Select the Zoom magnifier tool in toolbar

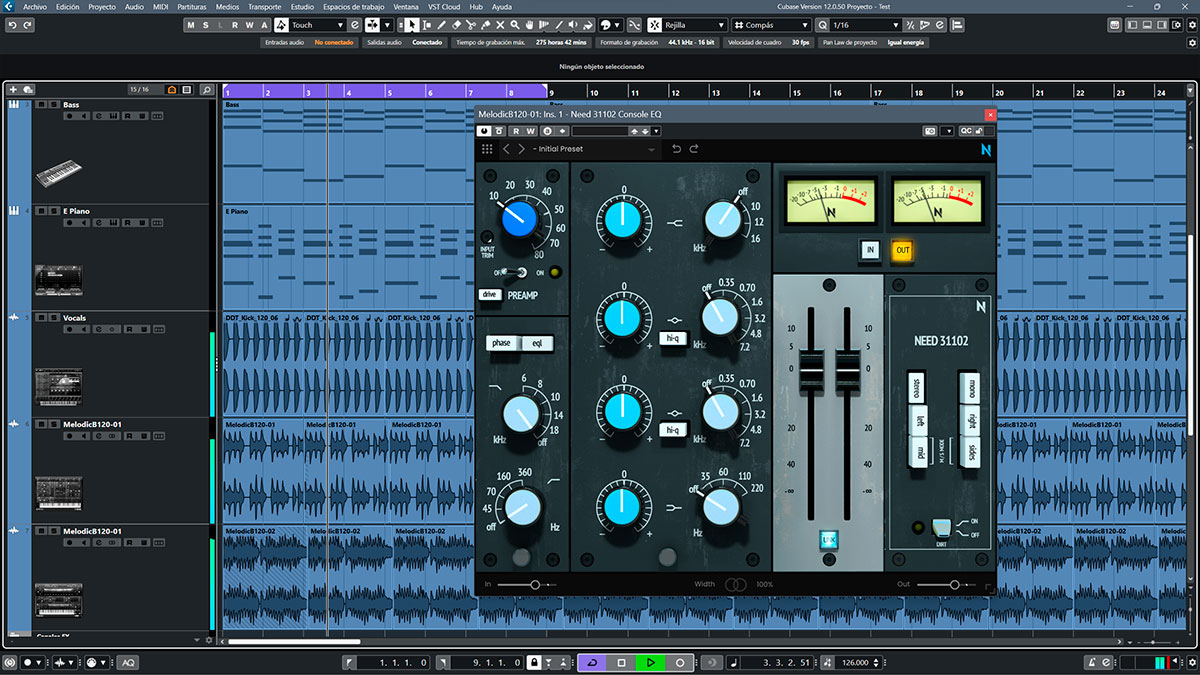click(x=515, y=24)
